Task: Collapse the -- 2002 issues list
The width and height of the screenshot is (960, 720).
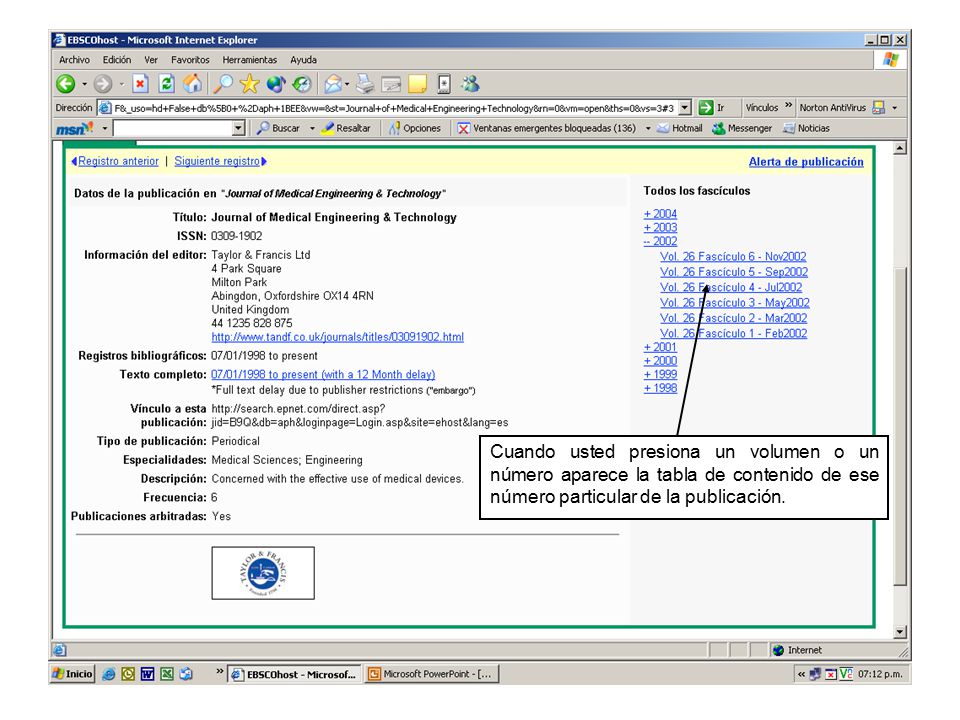Action: [660, 241]
